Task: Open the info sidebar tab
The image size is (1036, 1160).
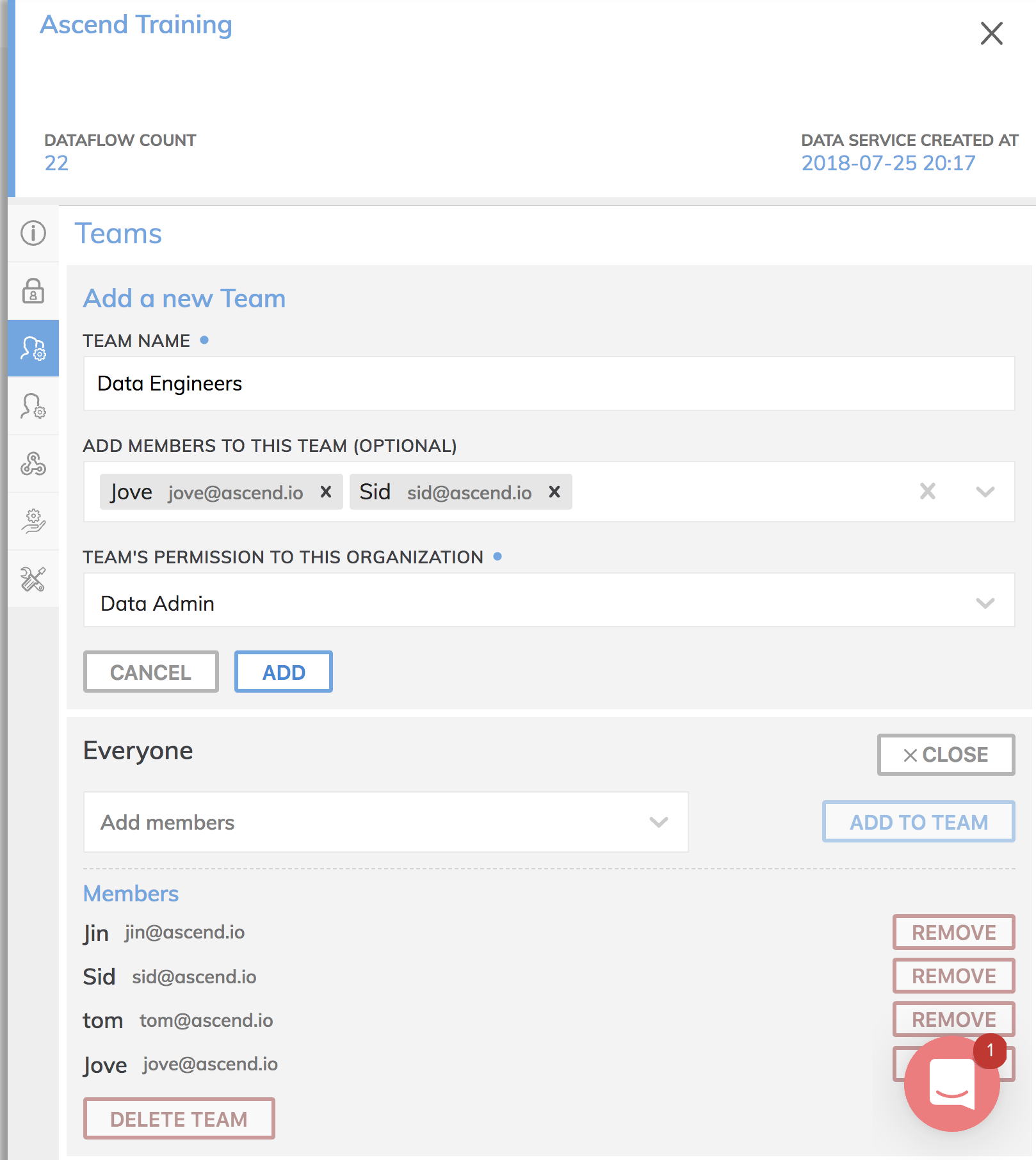Action: coord(33,233)
